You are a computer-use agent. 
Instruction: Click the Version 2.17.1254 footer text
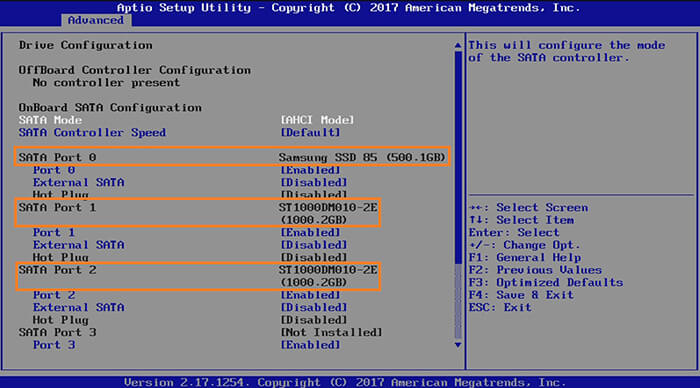click(345, 382)
